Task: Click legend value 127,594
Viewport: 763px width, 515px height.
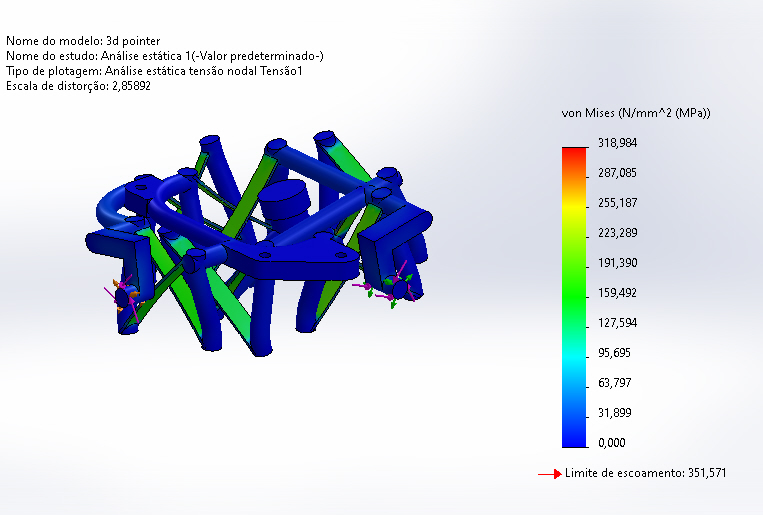Action: pyautogui.click(x=617, y=323)
